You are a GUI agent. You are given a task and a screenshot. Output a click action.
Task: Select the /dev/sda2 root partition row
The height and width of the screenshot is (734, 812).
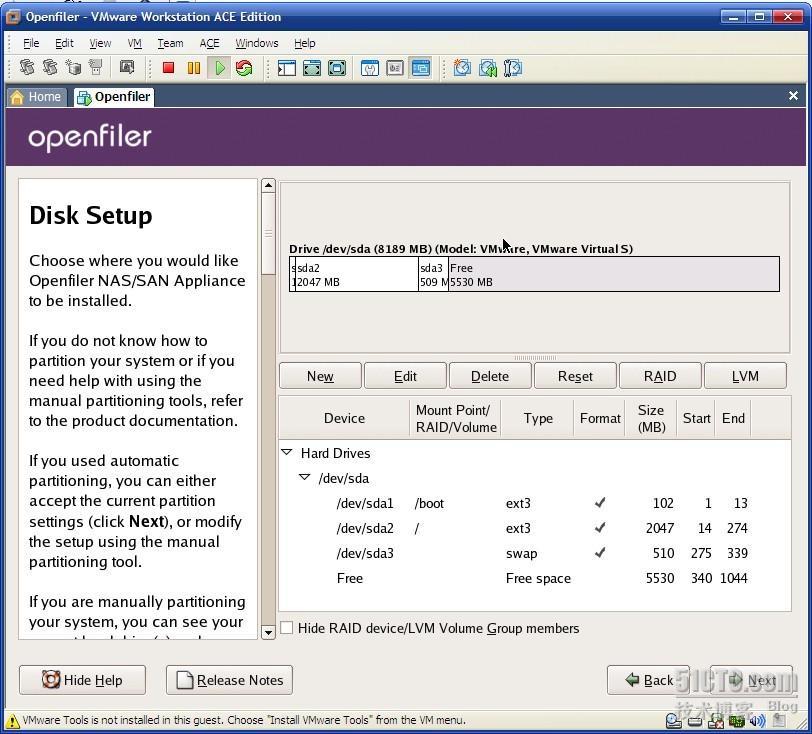click(x=535, y=528)
